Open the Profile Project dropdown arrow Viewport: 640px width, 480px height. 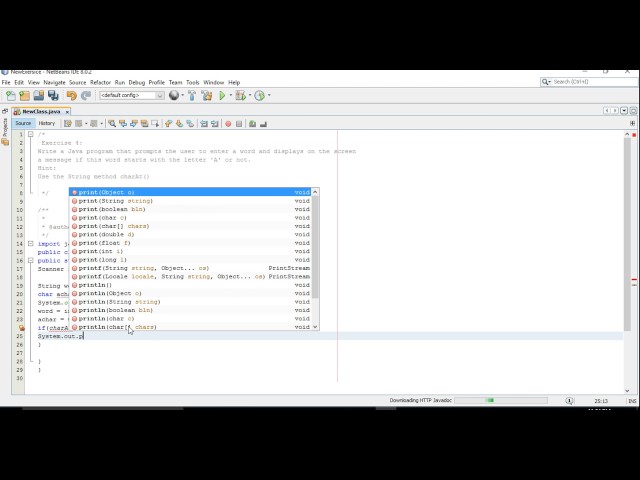269,96
